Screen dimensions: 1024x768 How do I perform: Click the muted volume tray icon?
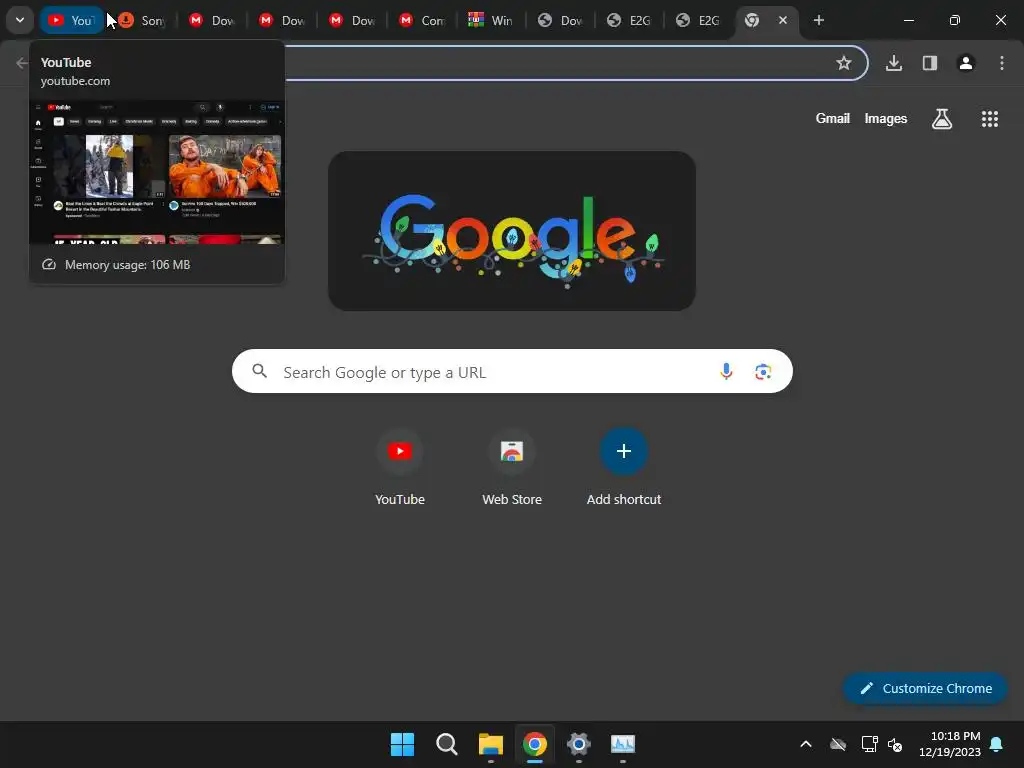895,744
